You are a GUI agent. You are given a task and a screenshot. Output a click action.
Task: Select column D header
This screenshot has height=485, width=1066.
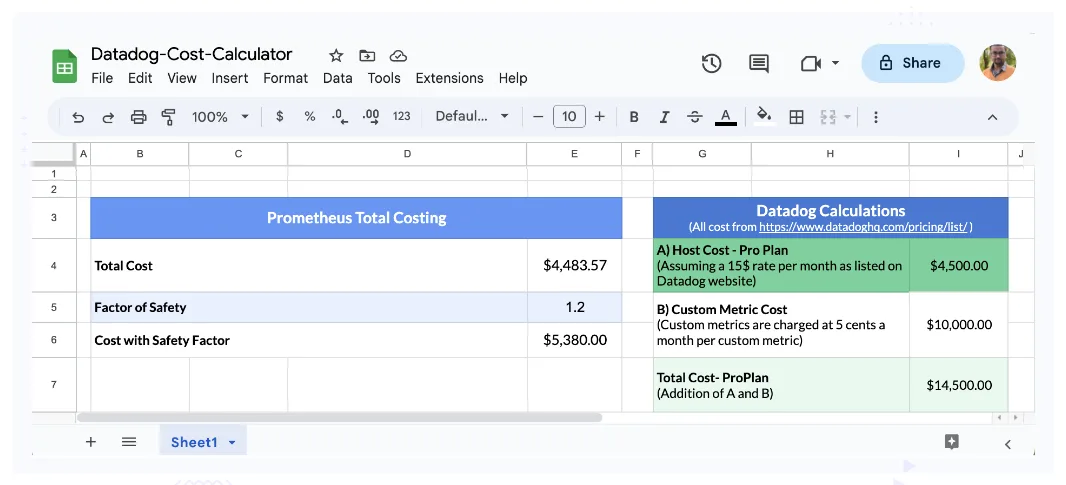pyautogui.click(x=407, y=154)
